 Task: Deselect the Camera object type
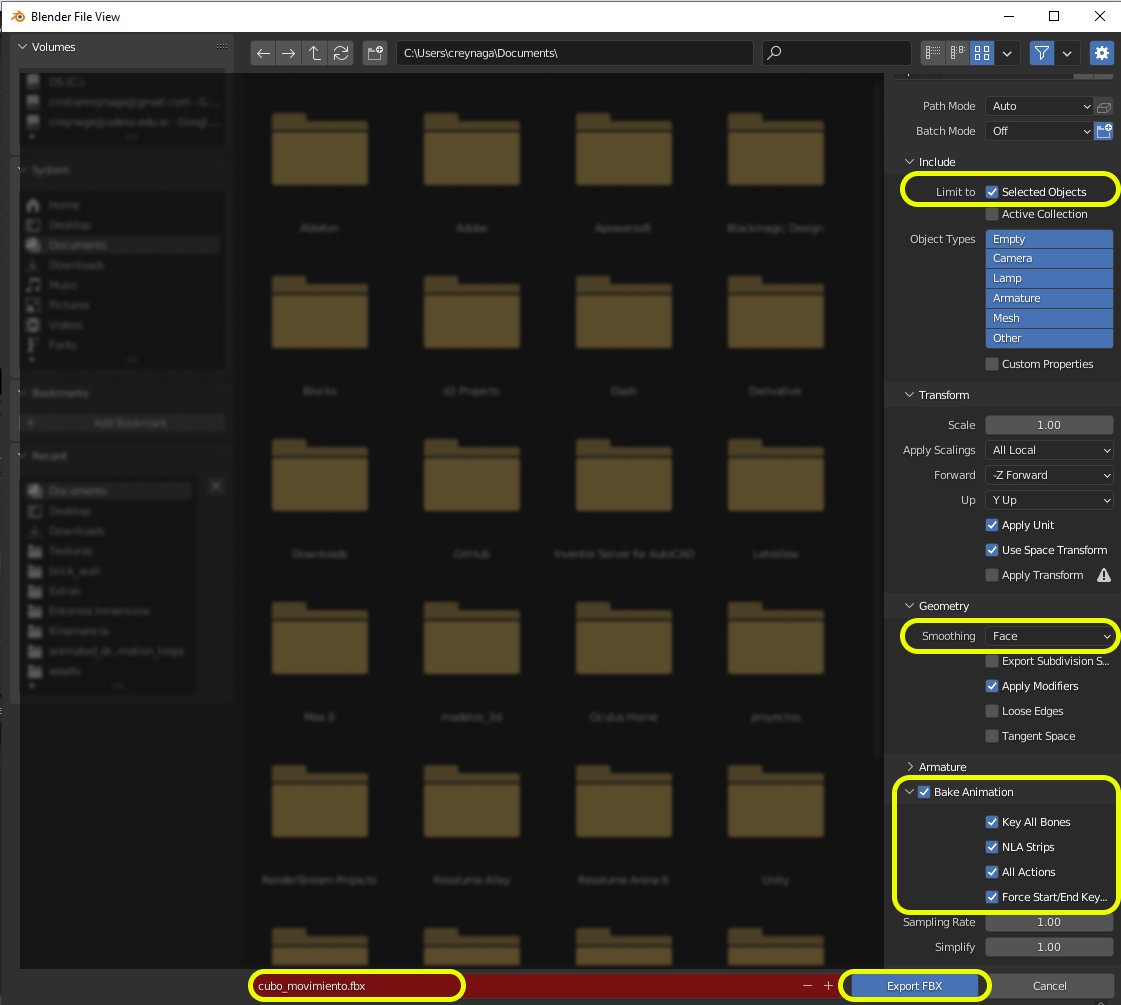point(1049,258)
